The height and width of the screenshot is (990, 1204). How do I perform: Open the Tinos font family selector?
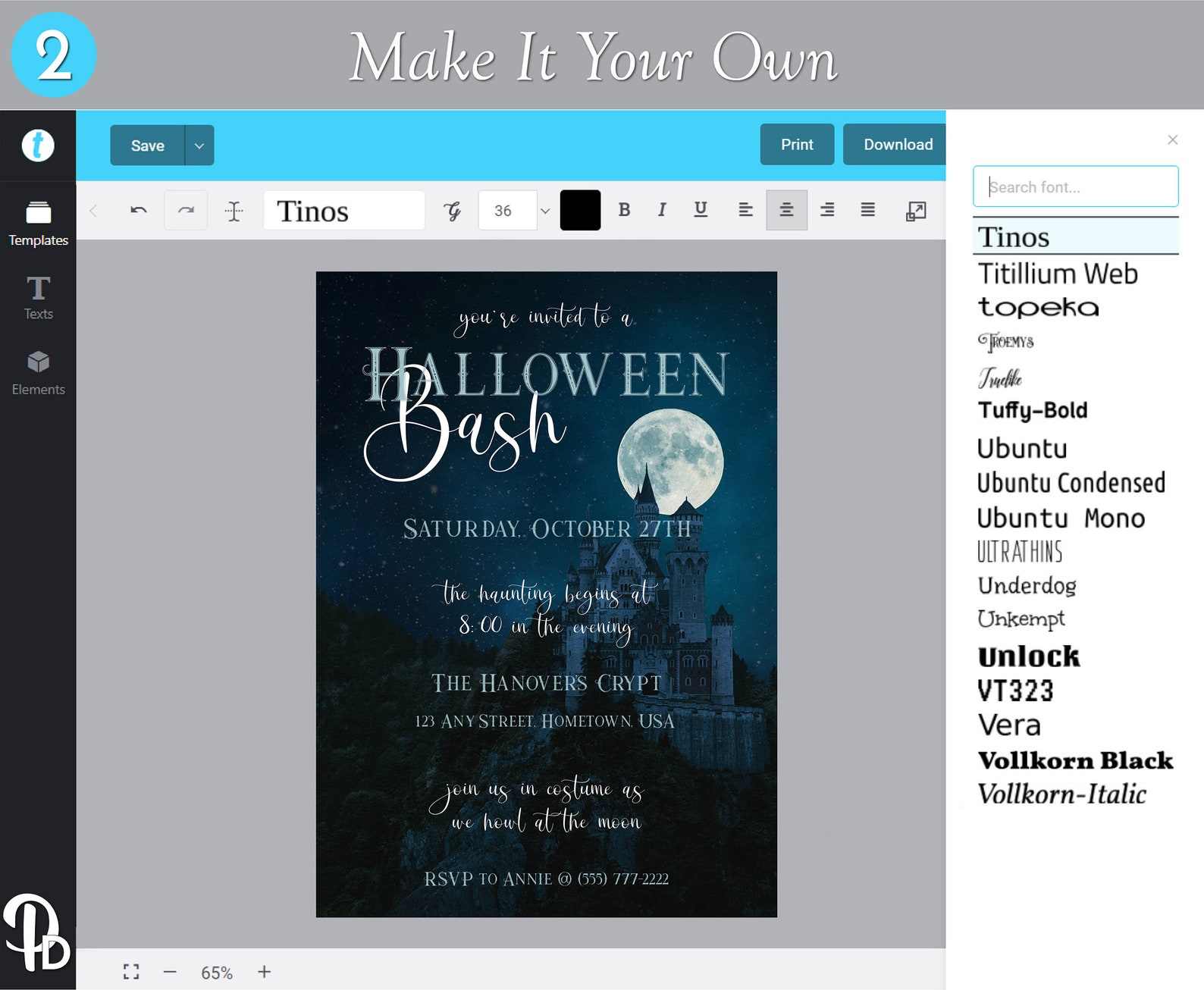(343, 211)
